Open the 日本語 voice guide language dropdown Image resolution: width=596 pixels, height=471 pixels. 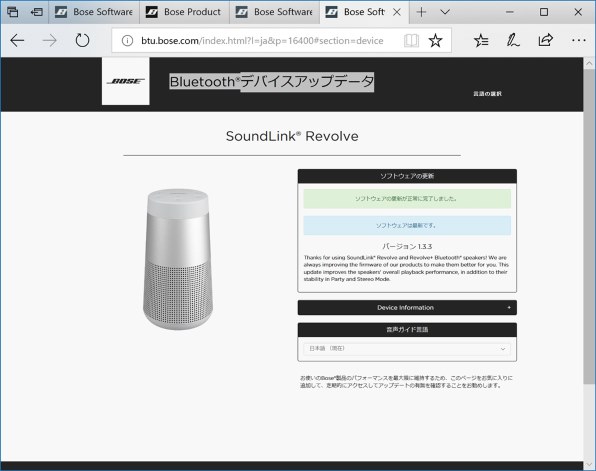407,349
